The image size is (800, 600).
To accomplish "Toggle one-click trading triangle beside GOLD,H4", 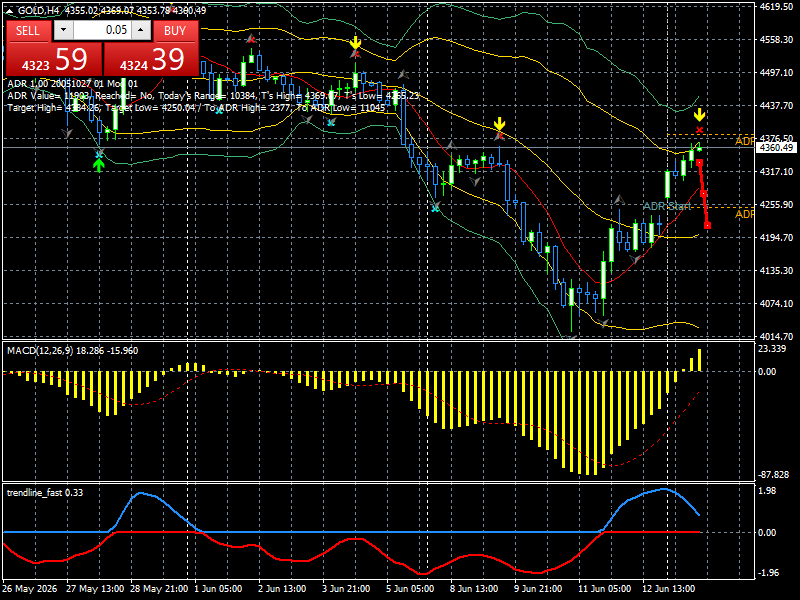I will (x=10, y=10).
